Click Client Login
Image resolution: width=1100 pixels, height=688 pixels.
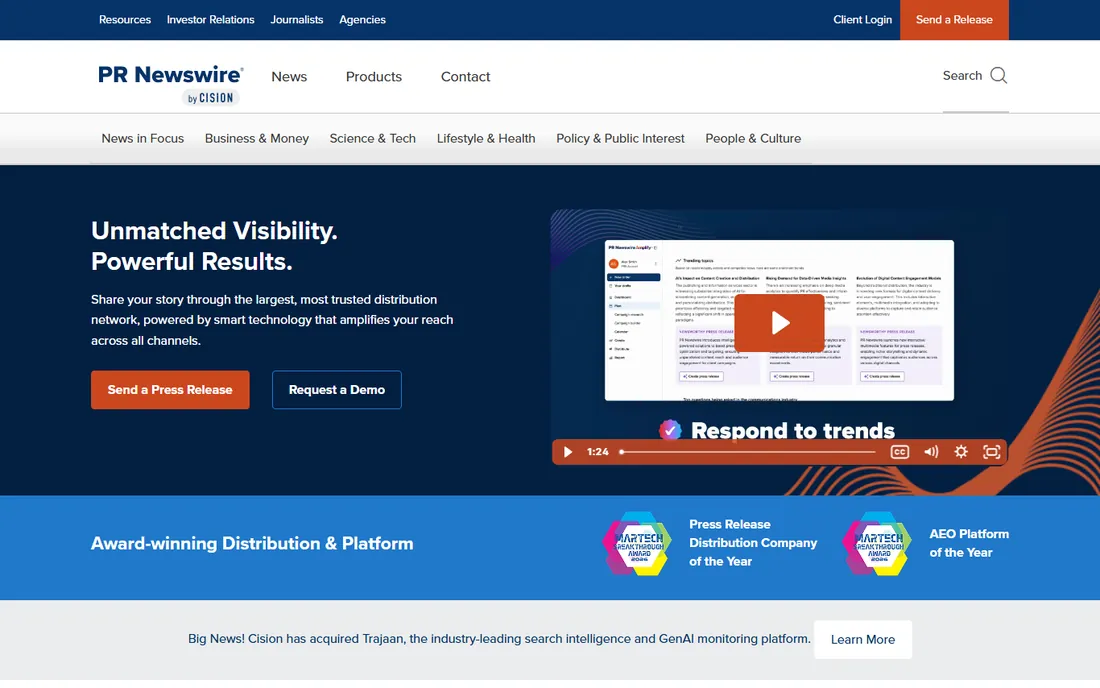pos(862,20)
